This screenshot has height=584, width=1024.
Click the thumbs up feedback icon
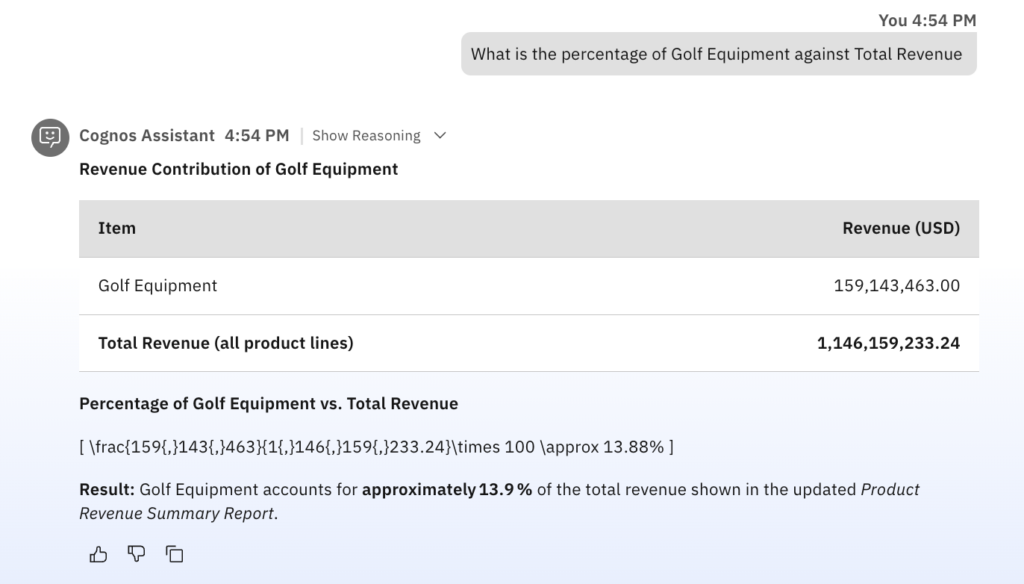98,553
